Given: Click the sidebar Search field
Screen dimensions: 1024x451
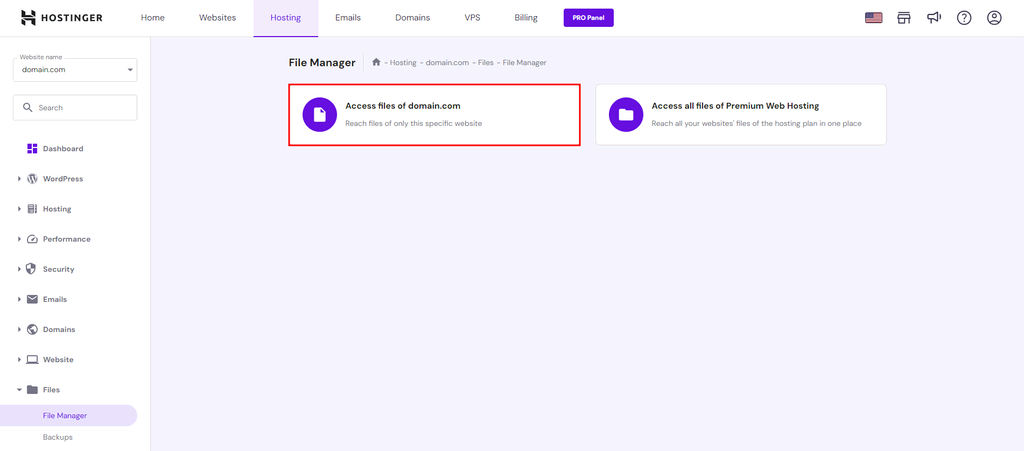Looking at the screenshot, I should pyautogui.click(x=75, y=108).
